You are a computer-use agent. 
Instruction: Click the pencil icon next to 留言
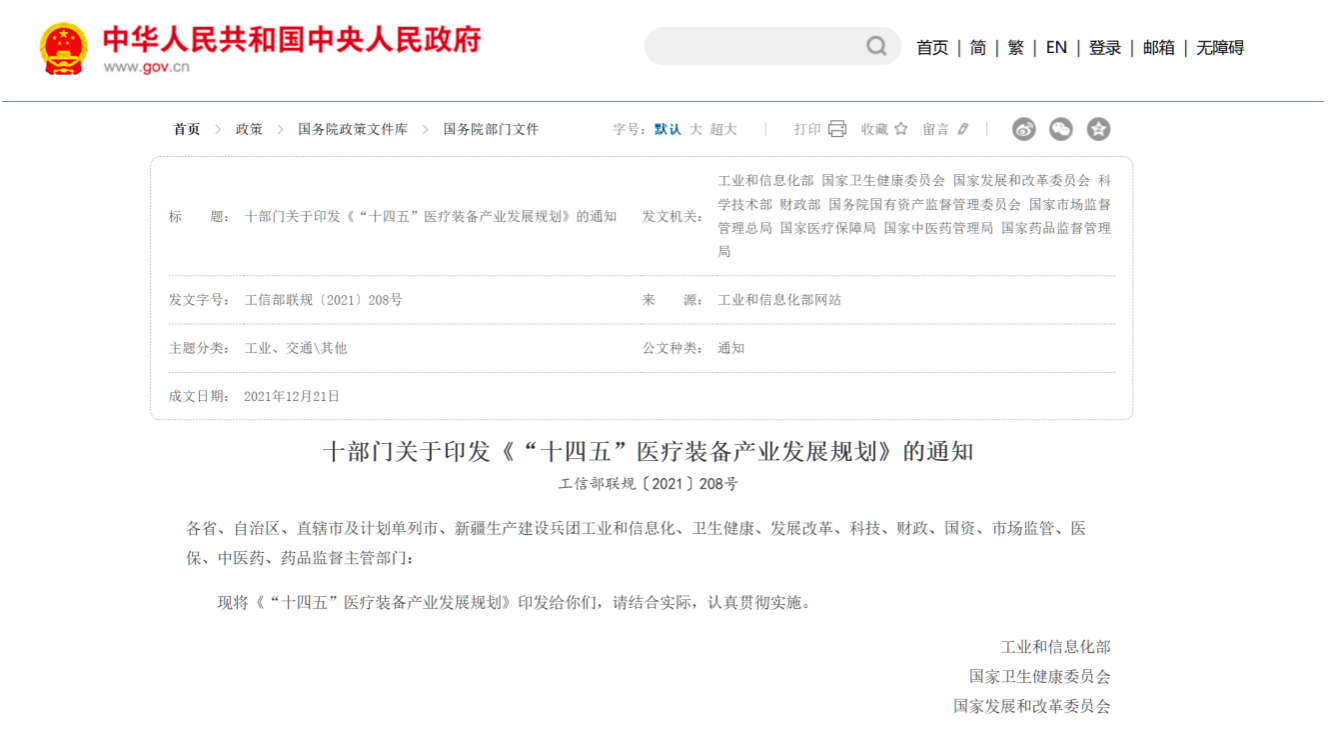(963, 129)
